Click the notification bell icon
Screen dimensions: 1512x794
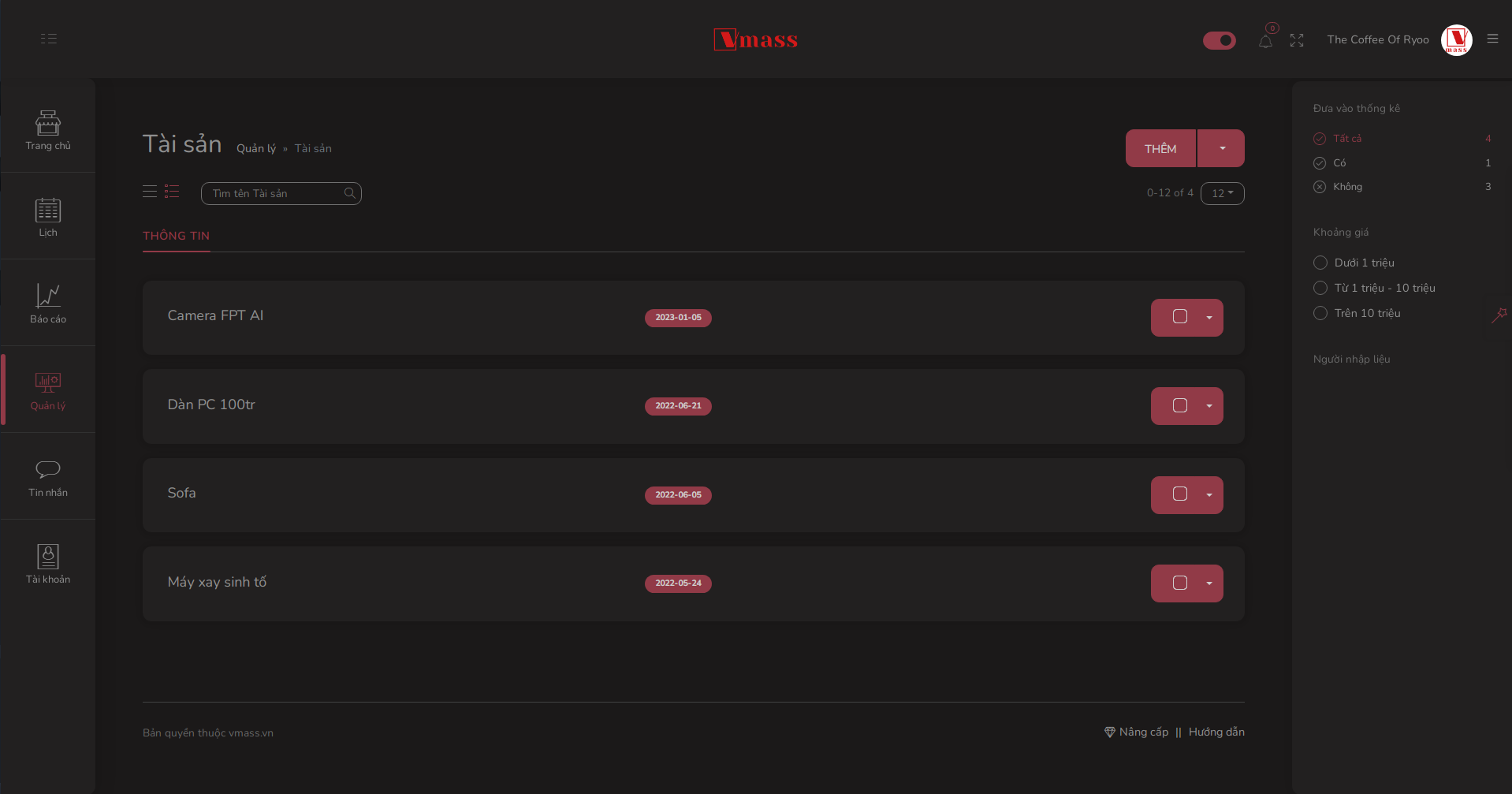[1265, 41]
